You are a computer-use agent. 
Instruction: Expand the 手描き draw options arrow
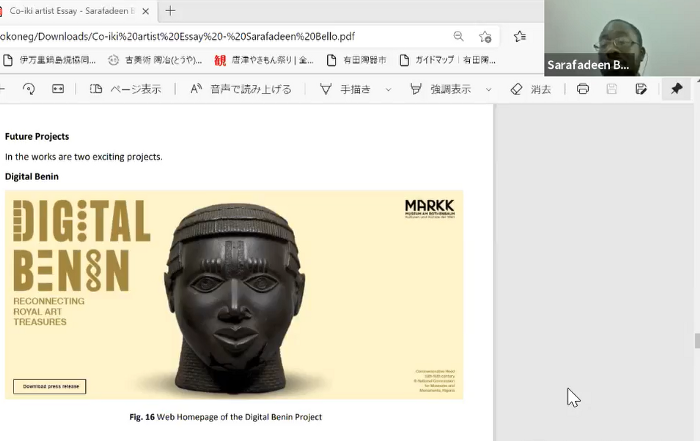point(388,90)
